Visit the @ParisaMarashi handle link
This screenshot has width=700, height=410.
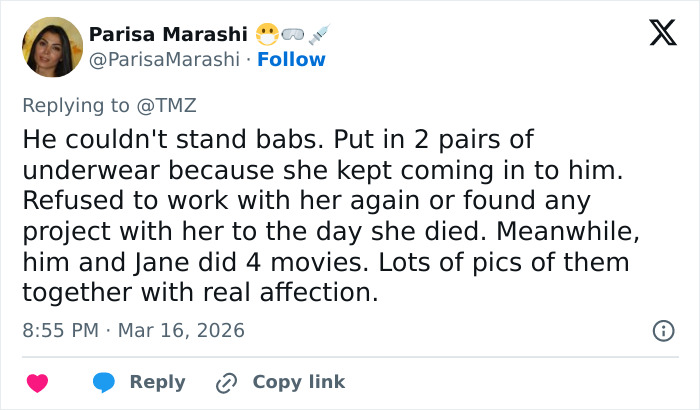[x=166, y=60]
